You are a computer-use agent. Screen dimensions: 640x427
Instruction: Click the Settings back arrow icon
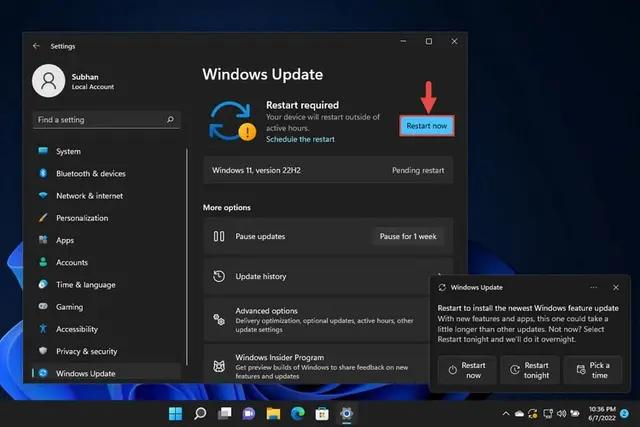point(36,46)
